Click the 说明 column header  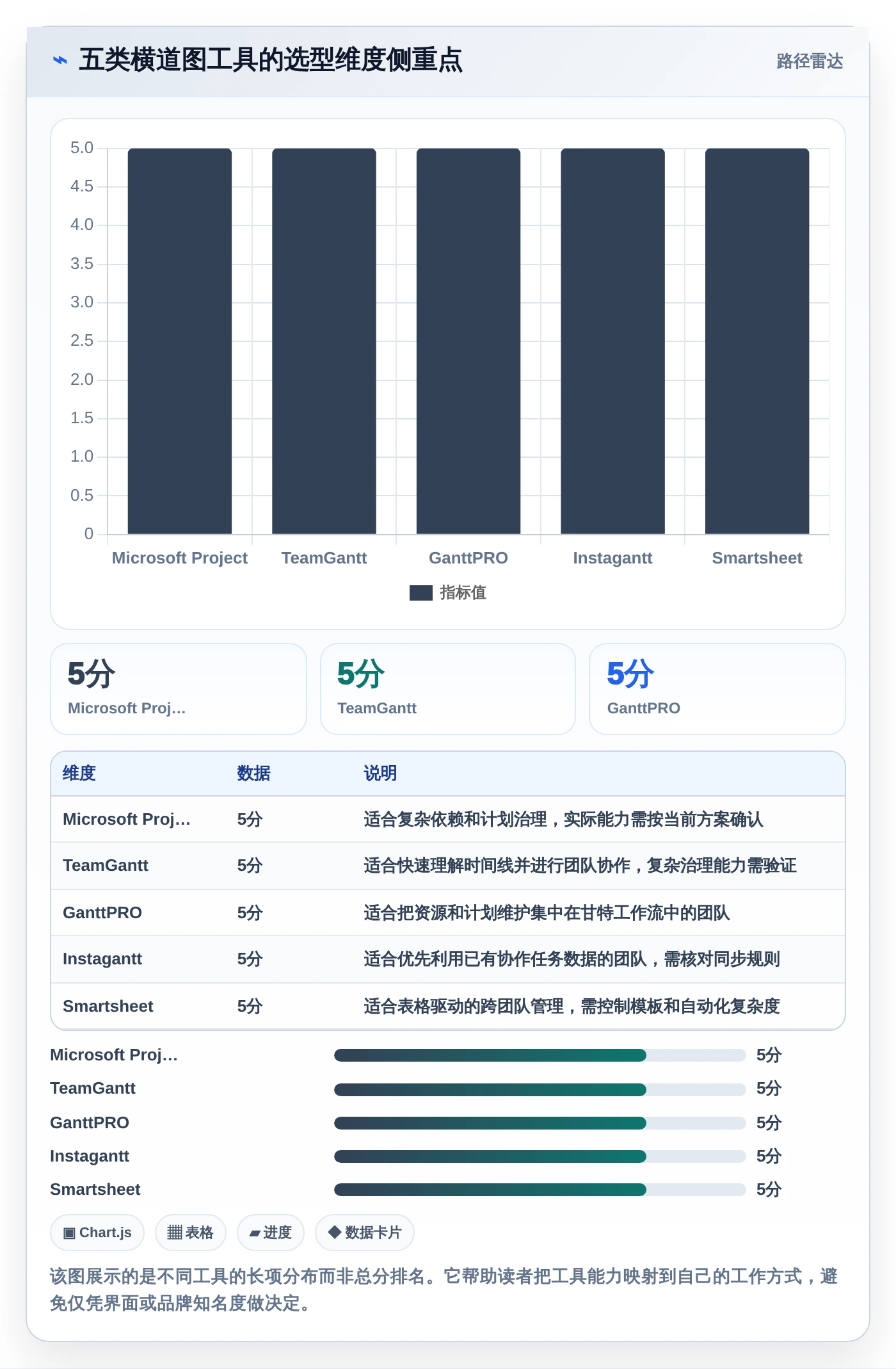click(380, 773)
